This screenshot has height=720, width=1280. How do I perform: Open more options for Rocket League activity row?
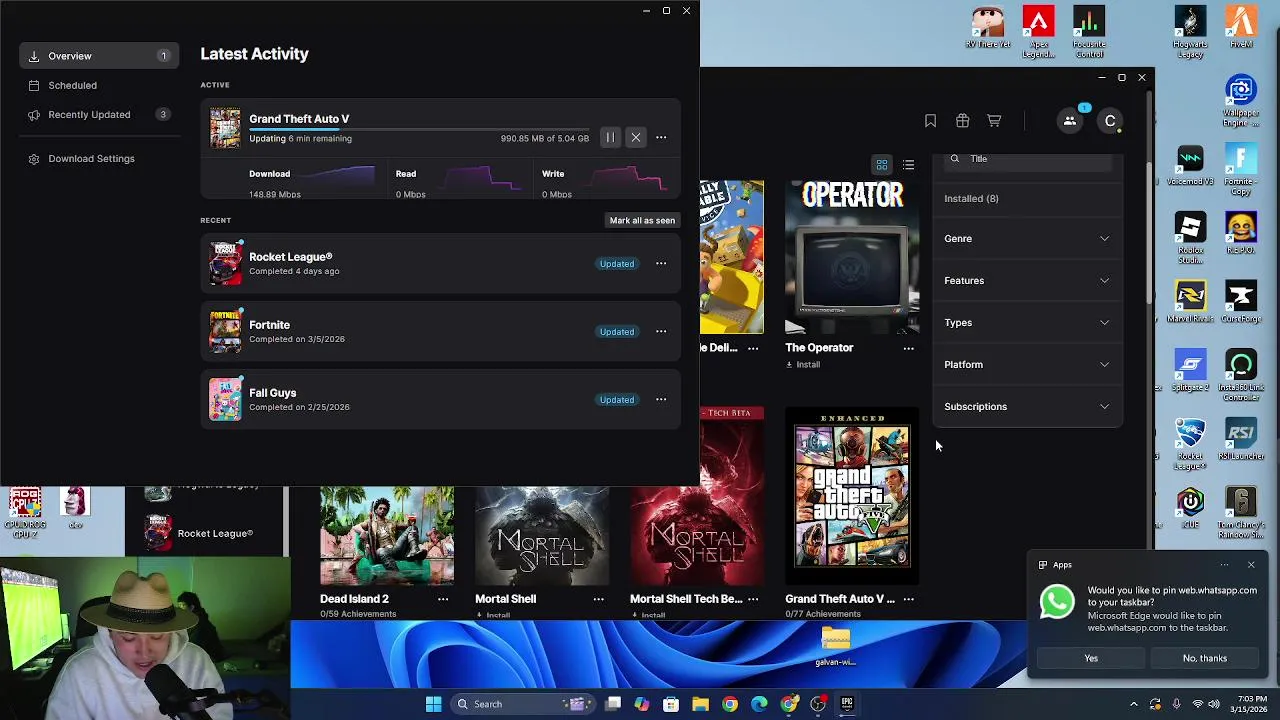661,264
